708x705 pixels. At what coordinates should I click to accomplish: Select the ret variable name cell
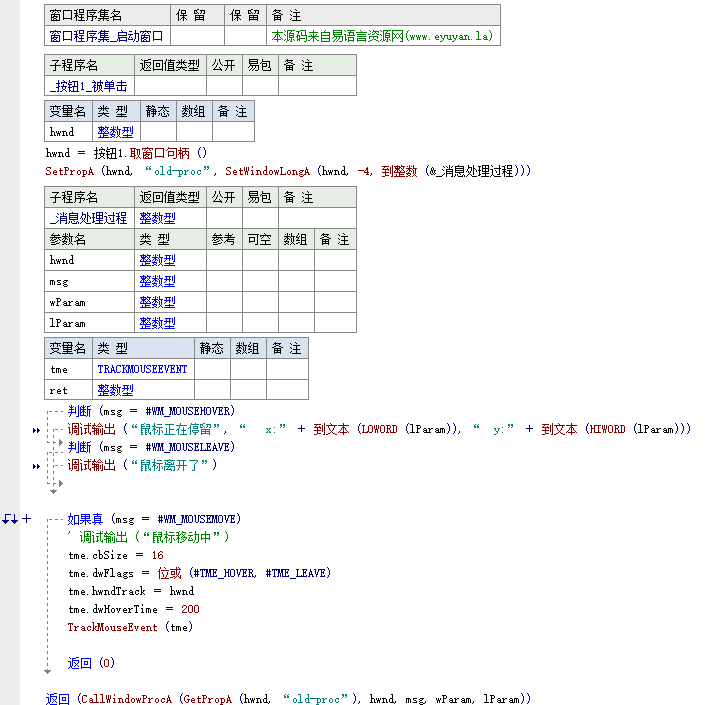(x=68, y=390)
